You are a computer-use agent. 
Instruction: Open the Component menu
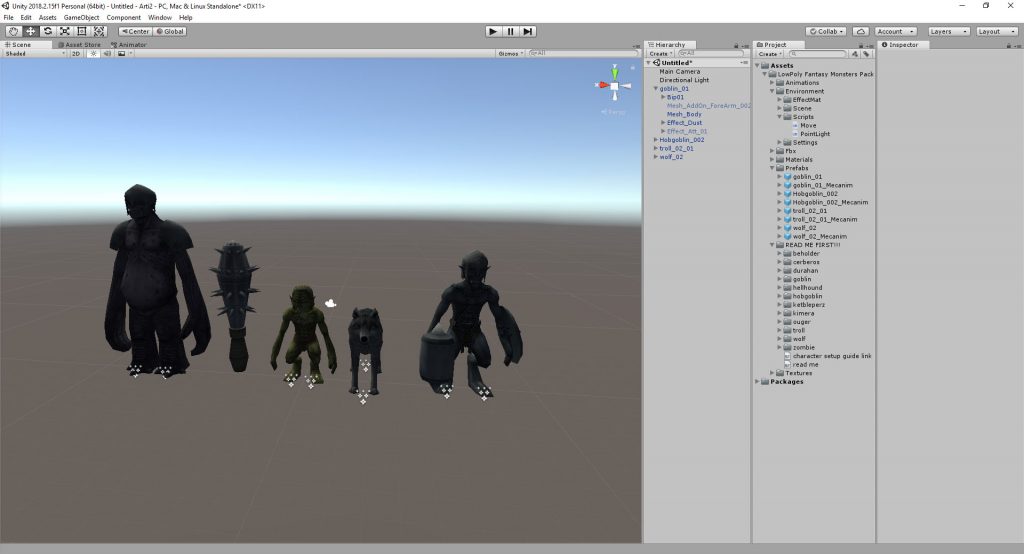123,18
